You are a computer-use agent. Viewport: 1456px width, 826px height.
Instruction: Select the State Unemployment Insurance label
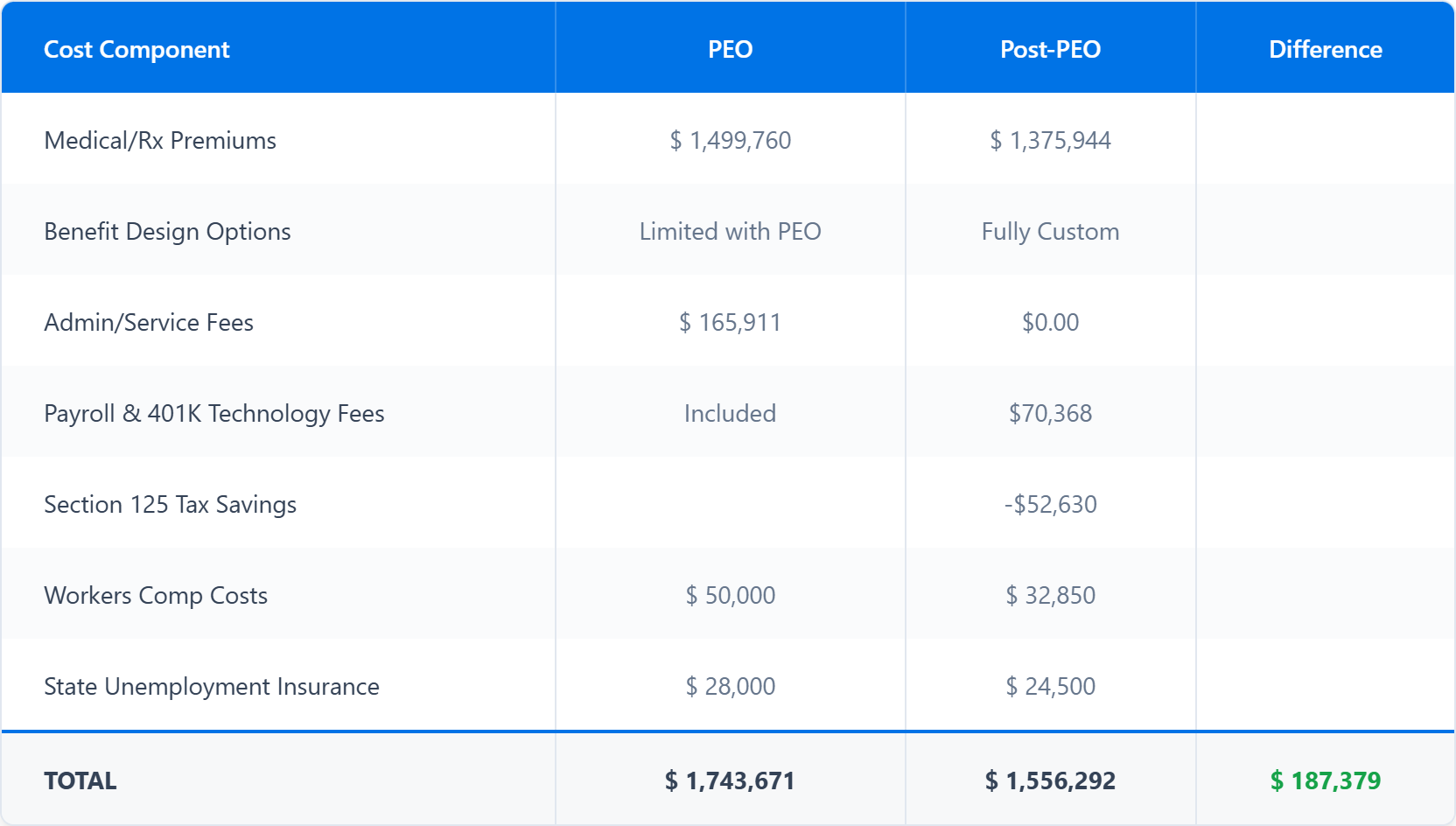pyautogui.click(x=212, y=687)
